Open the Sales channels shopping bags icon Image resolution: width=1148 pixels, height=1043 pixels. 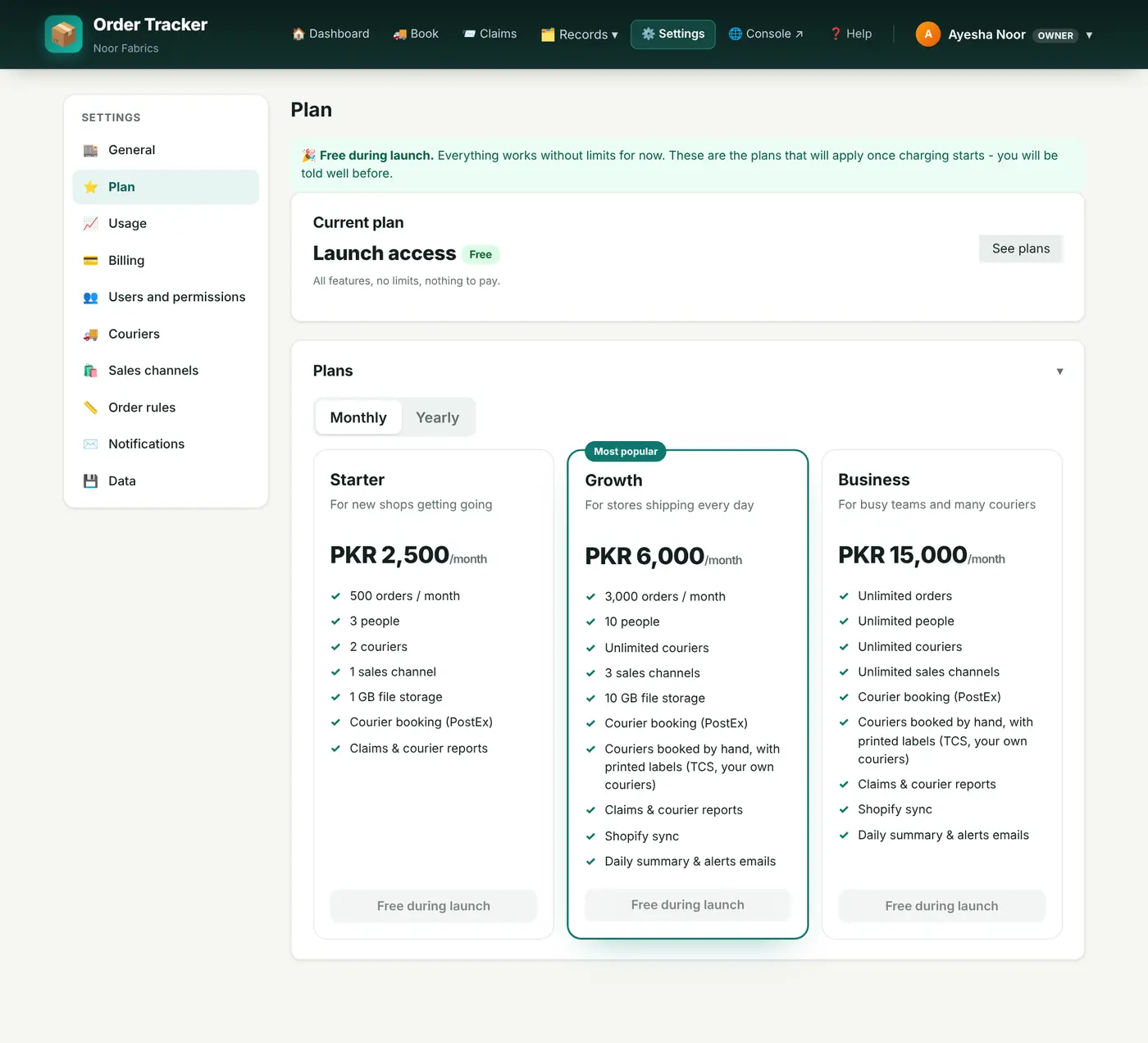(x=91, y=371)
